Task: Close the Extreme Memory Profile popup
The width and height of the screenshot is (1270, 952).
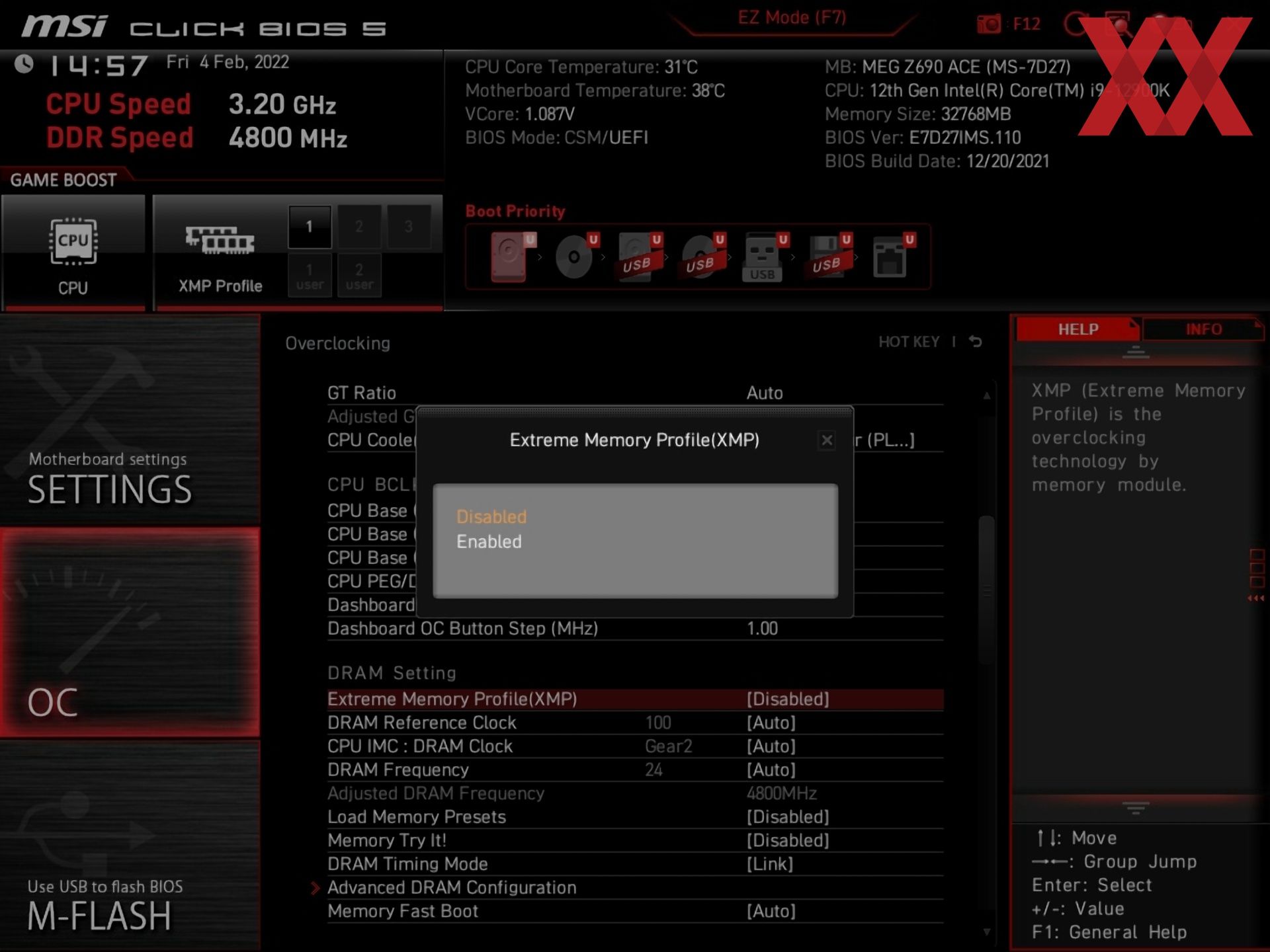Action: click(827, 440)
